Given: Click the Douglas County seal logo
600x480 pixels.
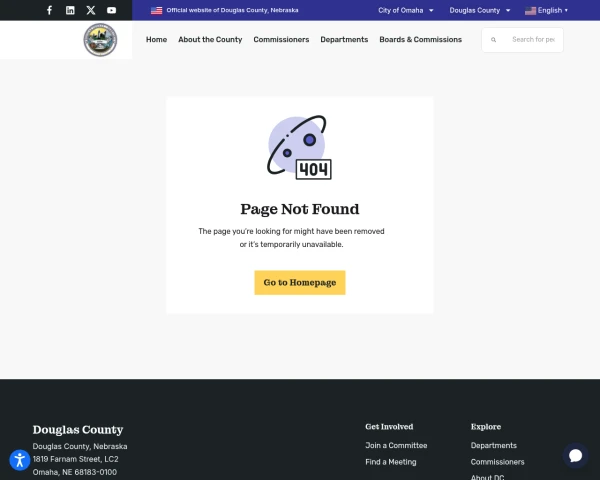Looking at the screenshot, I should [x=100, y=40].
